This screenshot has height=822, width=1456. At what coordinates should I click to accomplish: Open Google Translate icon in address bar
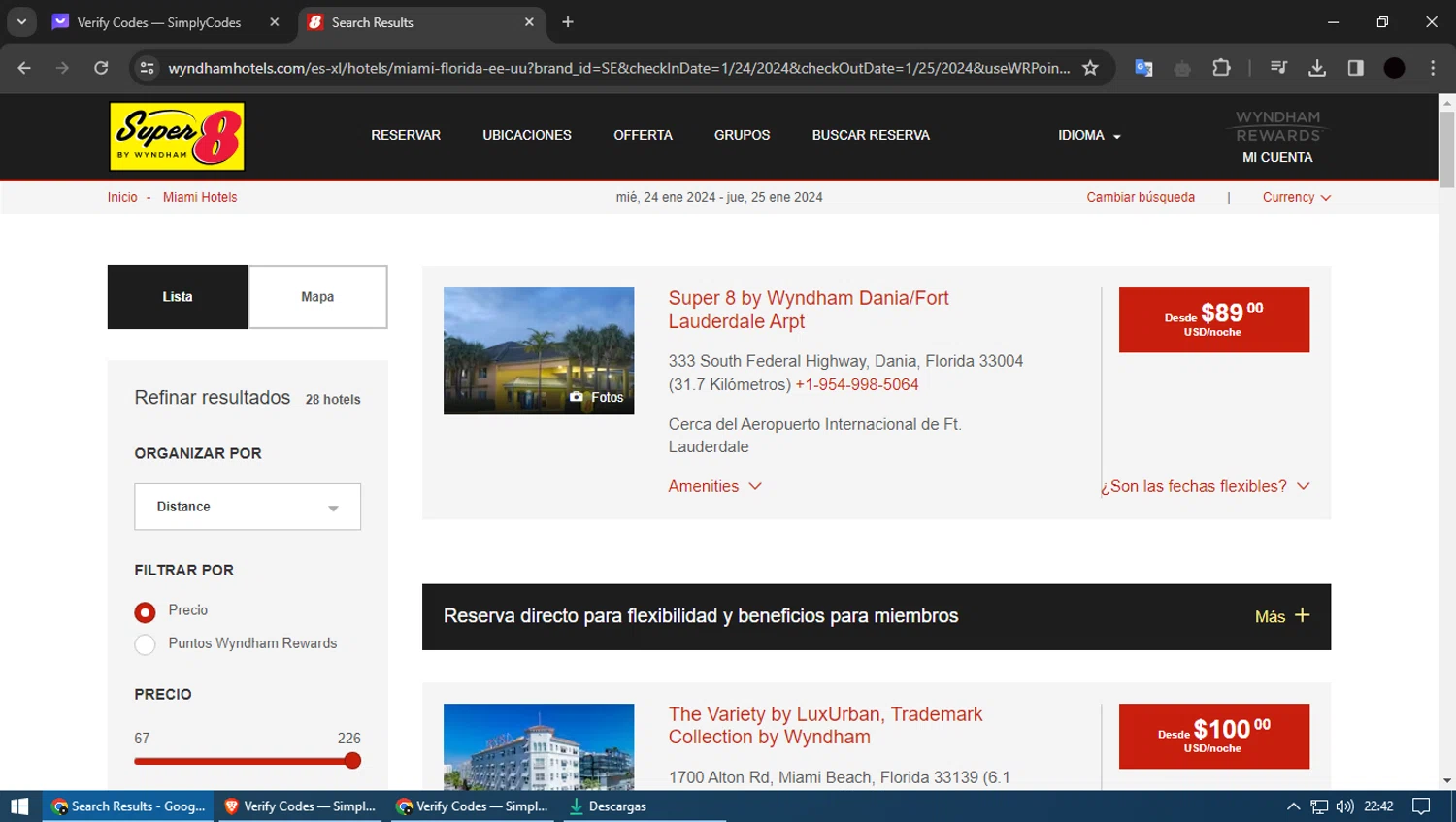tap(1143, 68)
